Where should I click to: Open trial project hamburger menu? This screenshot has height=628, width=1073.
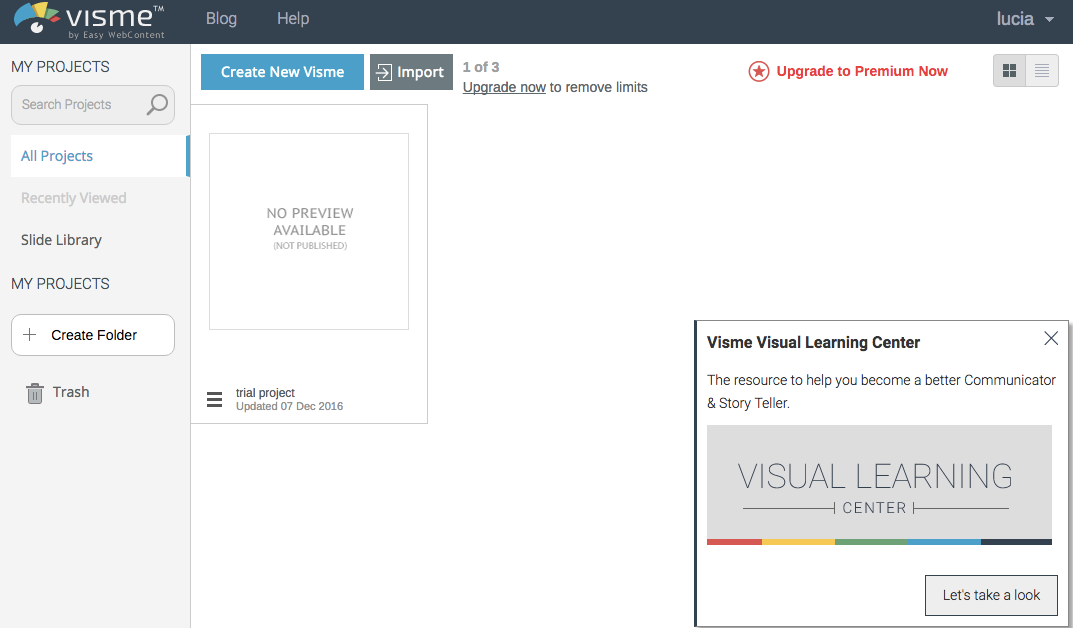[214, 400]
